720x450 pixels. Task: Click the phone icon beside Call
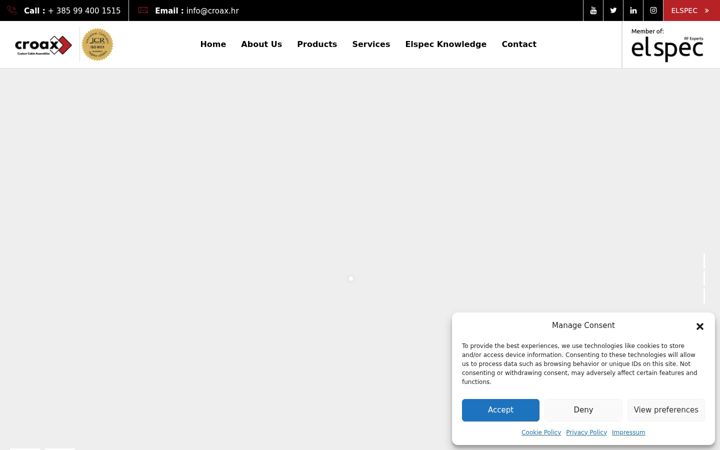[x=12, y=10]
